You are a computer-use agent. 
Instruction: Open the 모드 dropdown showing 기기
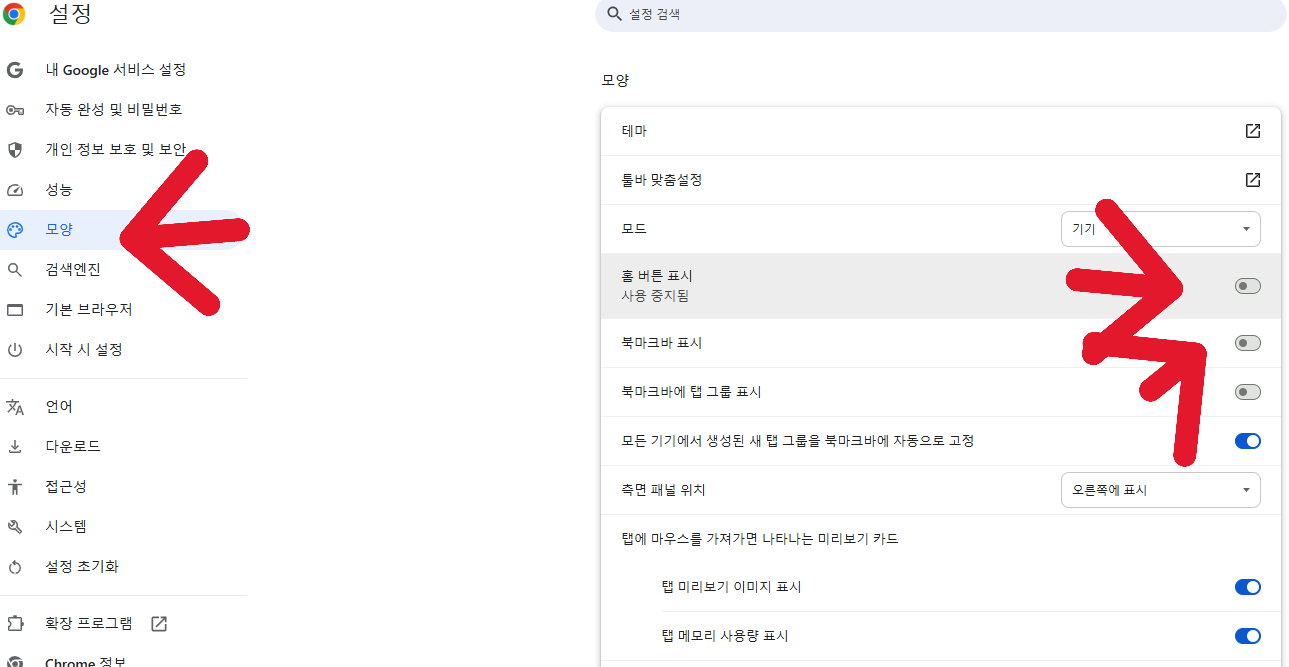(x=1160, y=228)
